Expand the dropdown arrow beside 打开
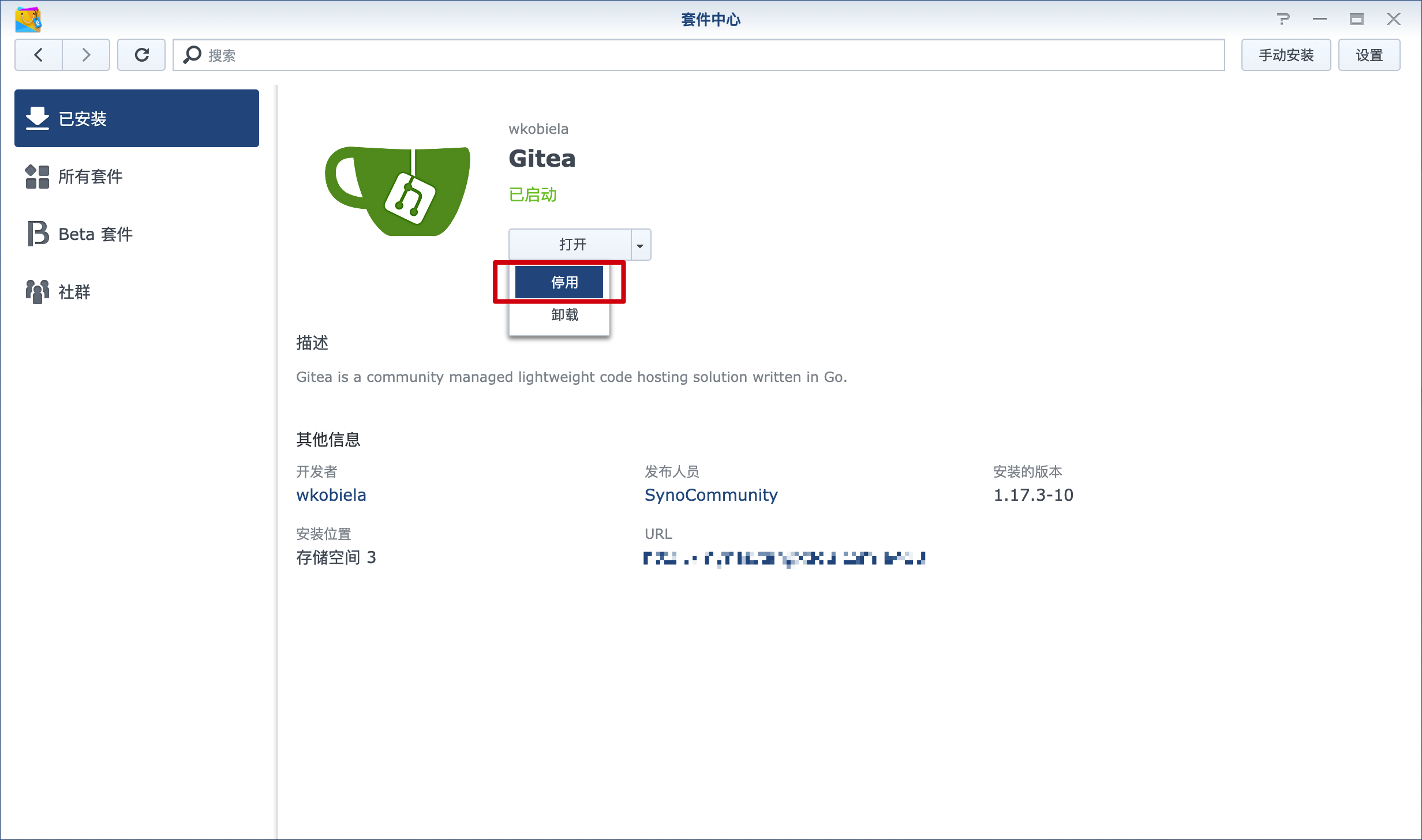The width and height of the screenshot is (1422, 840). tap(641, 245)
